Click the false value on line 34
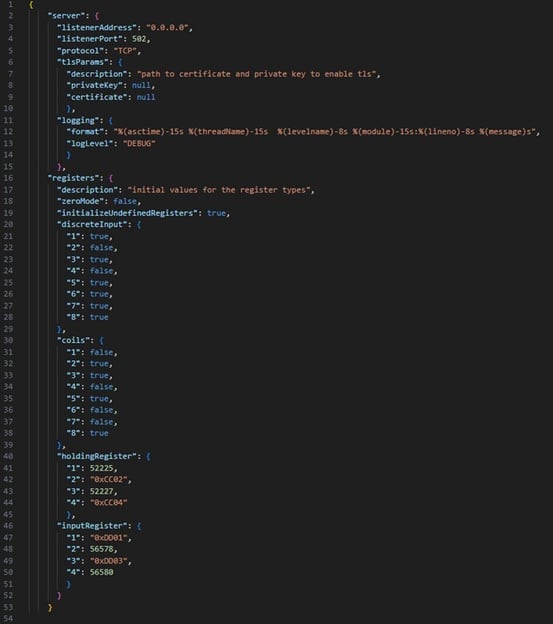Image resolution: width=553 pixels, height=624 pixels. pos(101,387)
